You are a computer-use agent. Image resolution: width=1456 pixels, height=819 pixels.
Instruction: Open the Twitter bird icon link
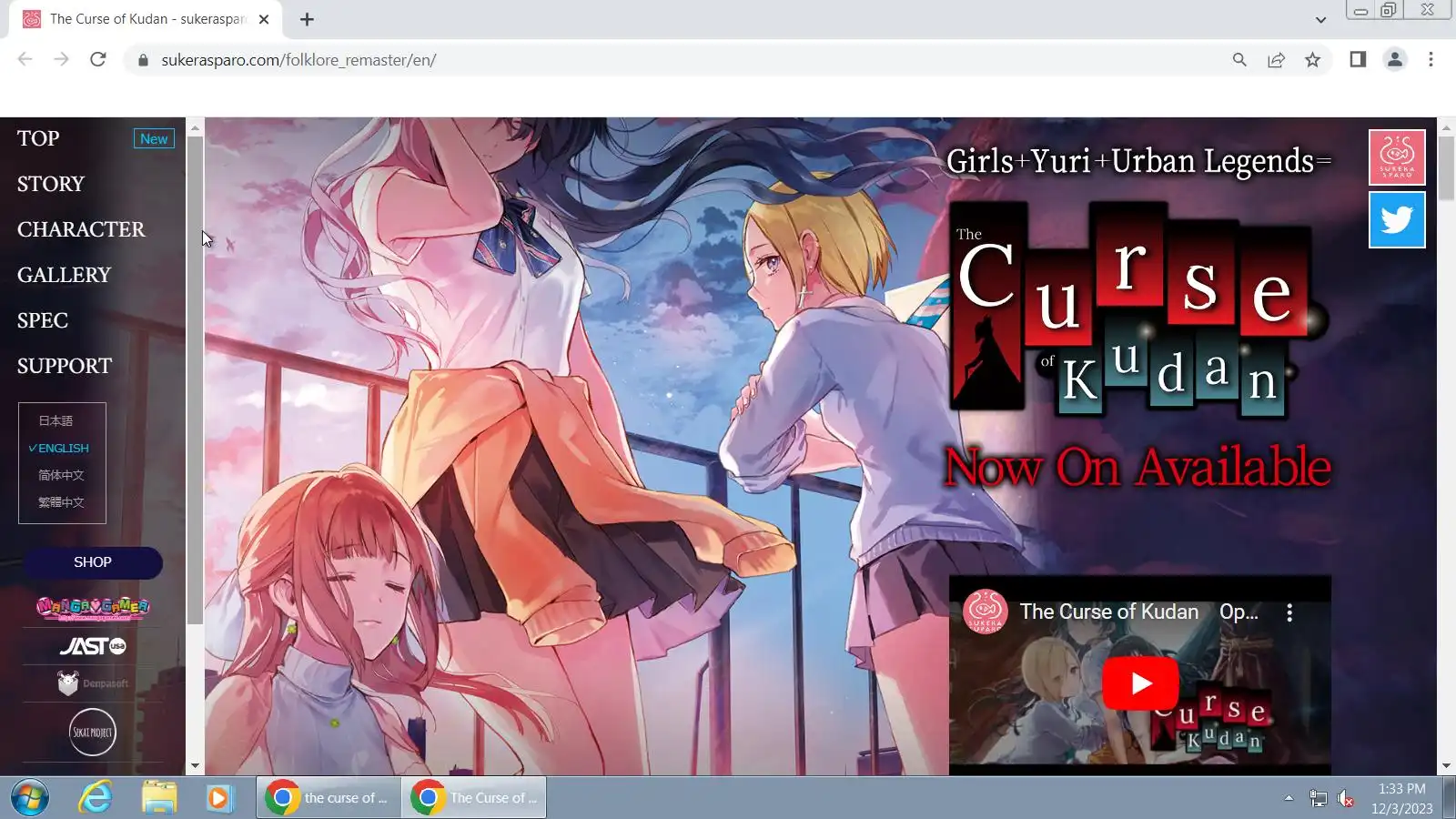(1397, 220)
